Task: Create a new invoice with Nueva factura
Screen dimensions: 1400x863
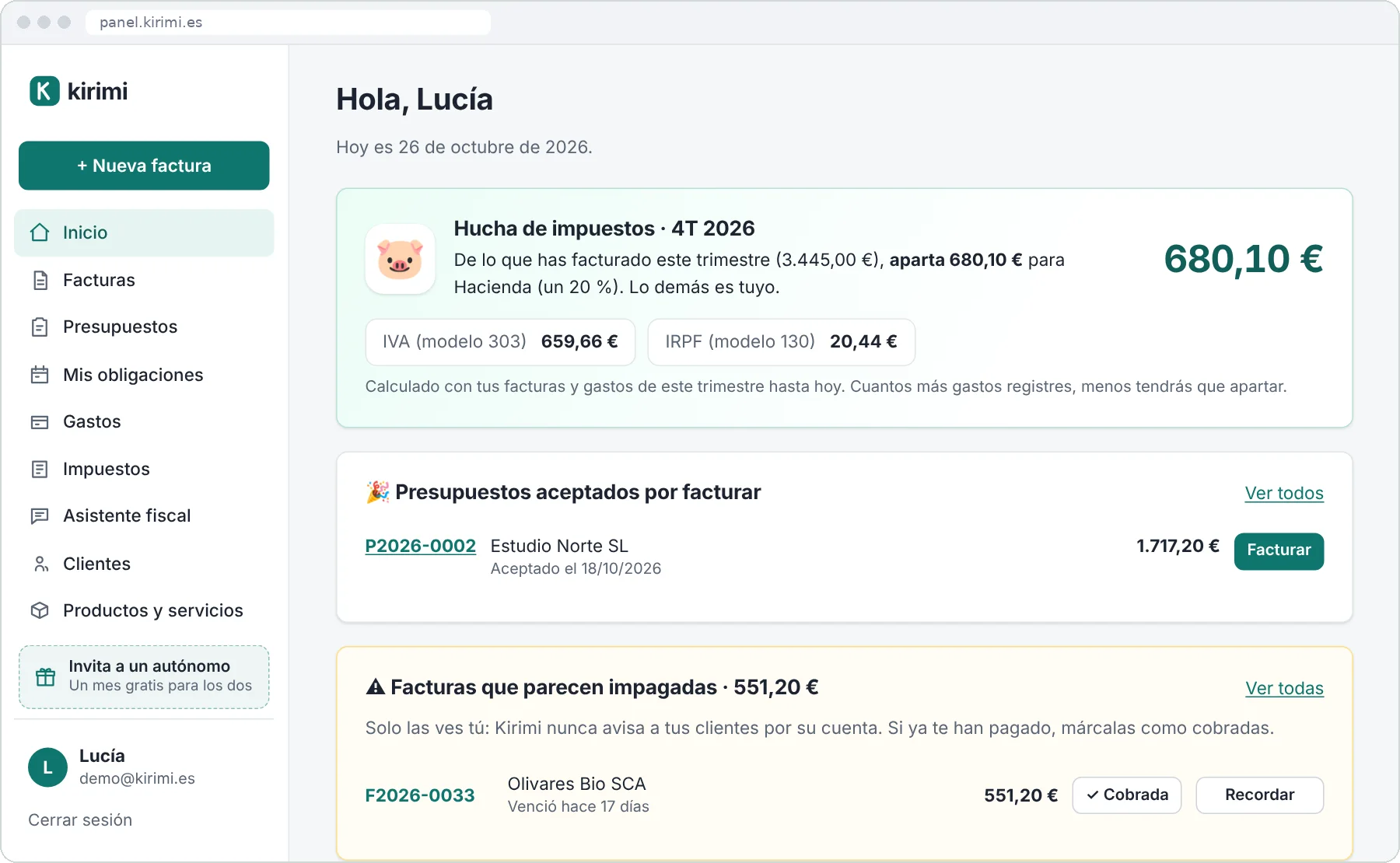Action: (x=144, y=166)
